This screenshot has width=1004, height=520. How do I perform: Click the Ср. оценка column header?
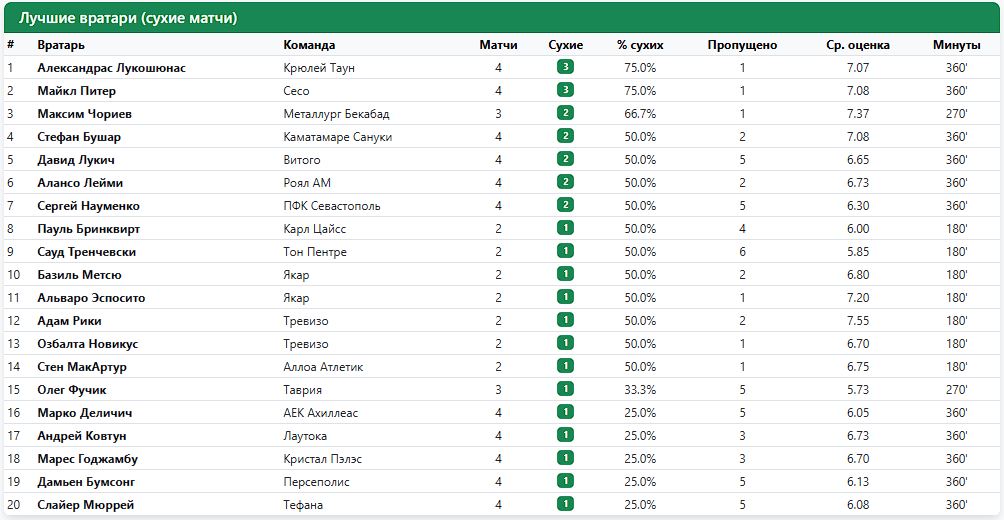point(857,45)
